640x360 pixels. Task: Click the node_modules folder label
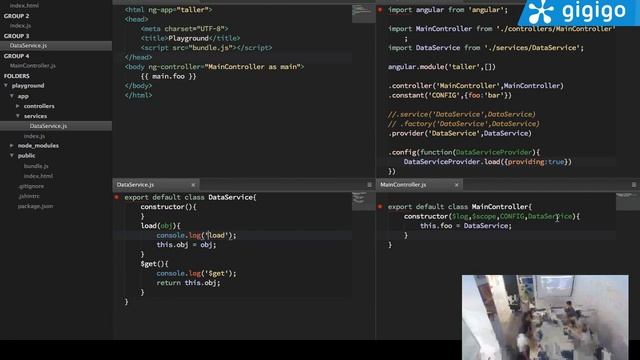click(x=38, y=146)
